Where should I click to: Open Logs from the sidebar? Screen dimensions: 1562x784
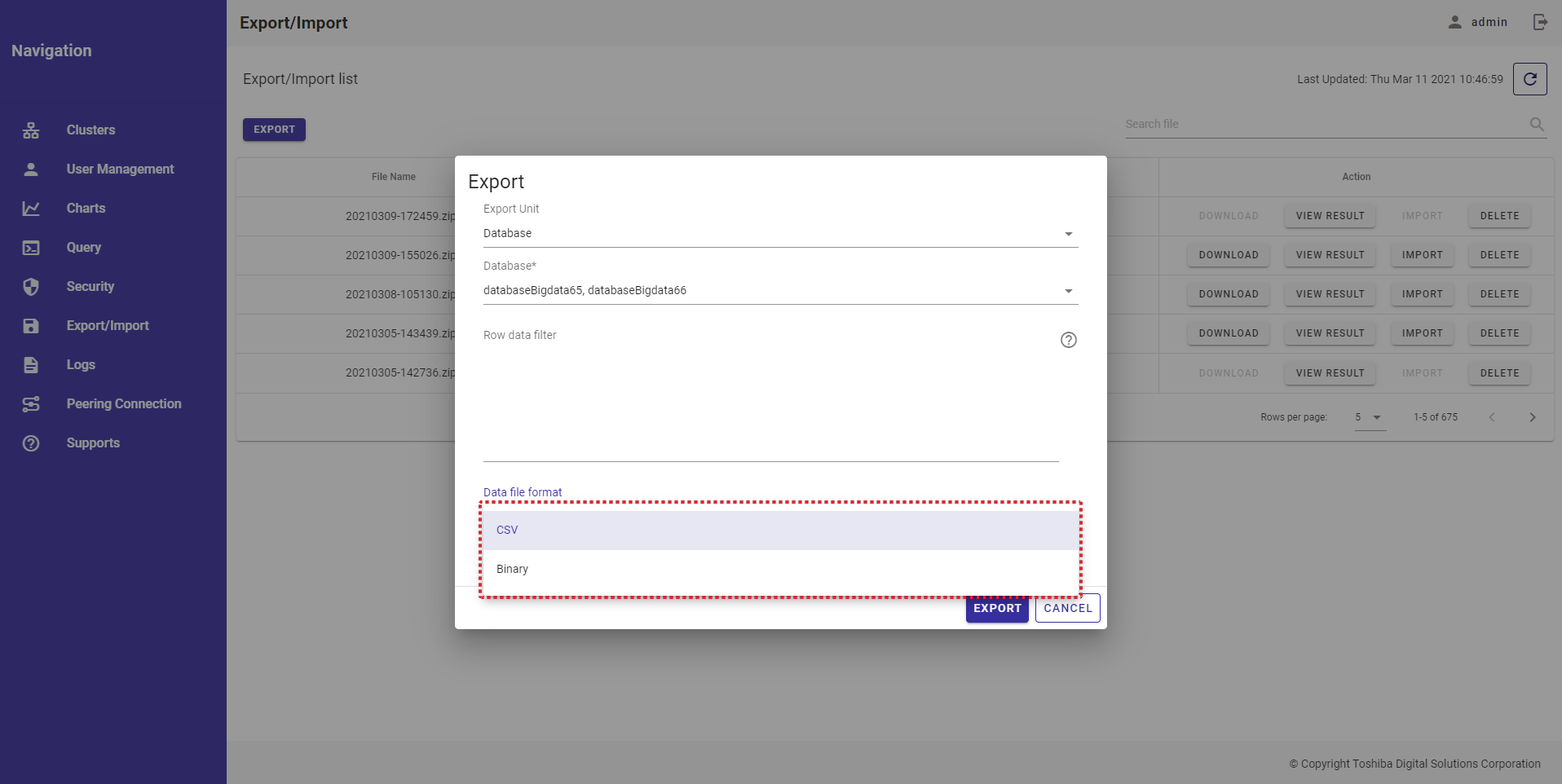click(x=81, y=364)
